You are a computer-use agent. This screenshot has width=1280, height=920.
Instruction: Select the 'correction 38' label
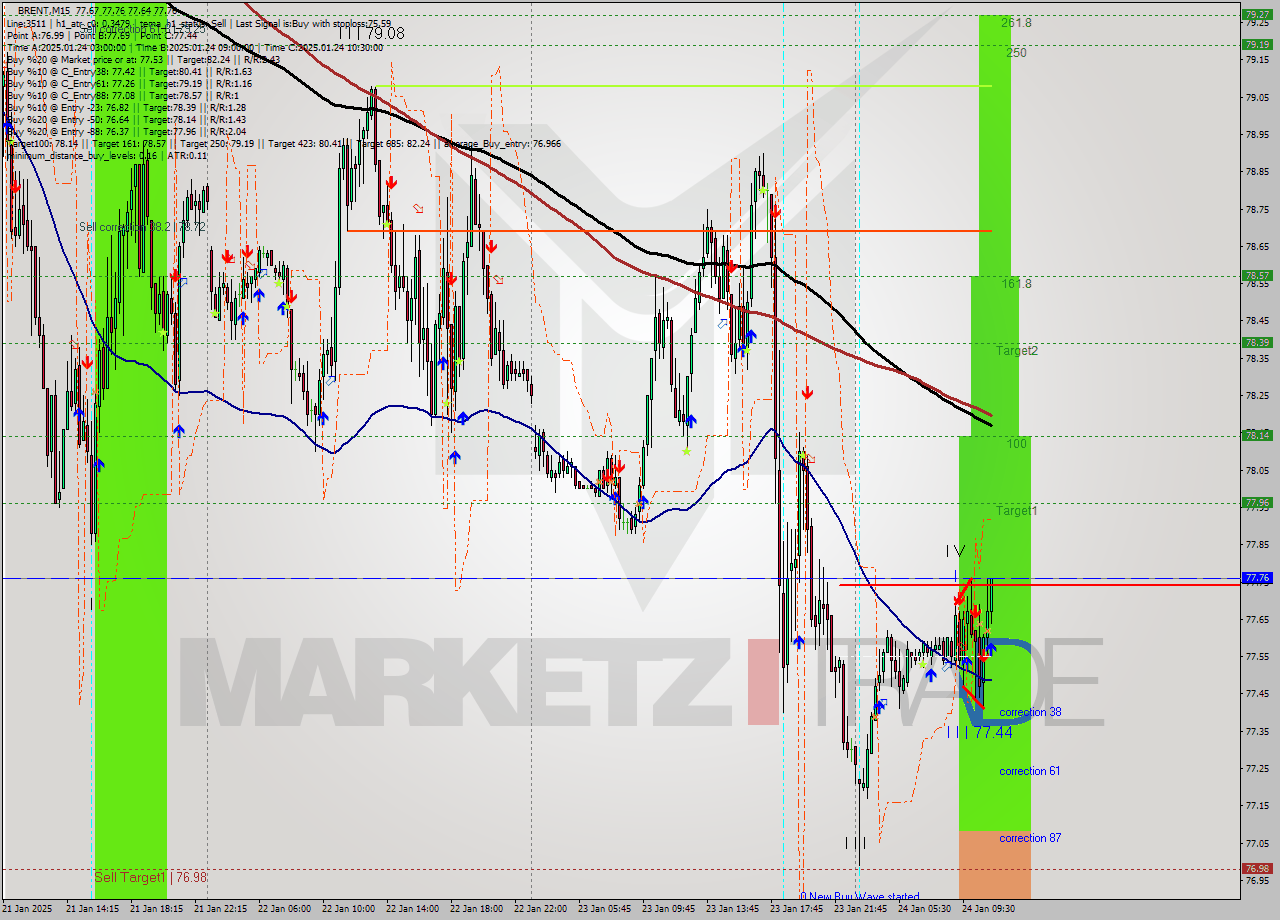coord(1030,713)
